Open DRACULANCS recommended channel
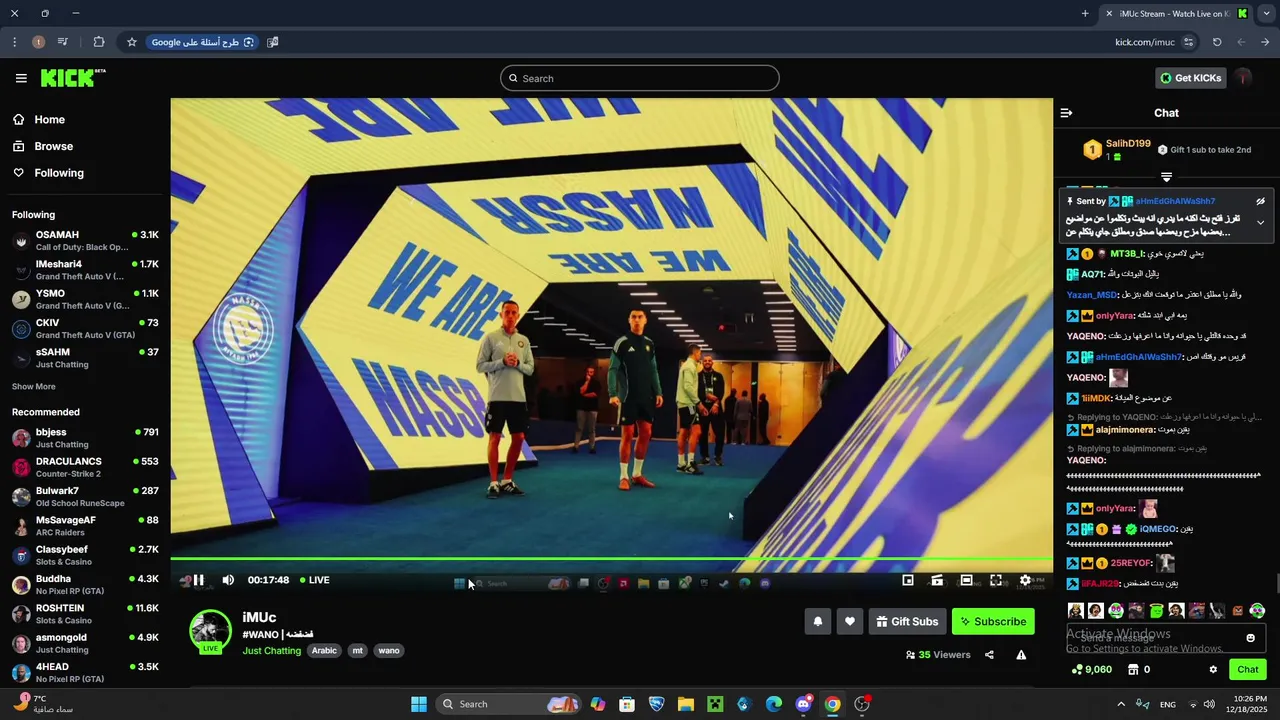 point(85,467)
